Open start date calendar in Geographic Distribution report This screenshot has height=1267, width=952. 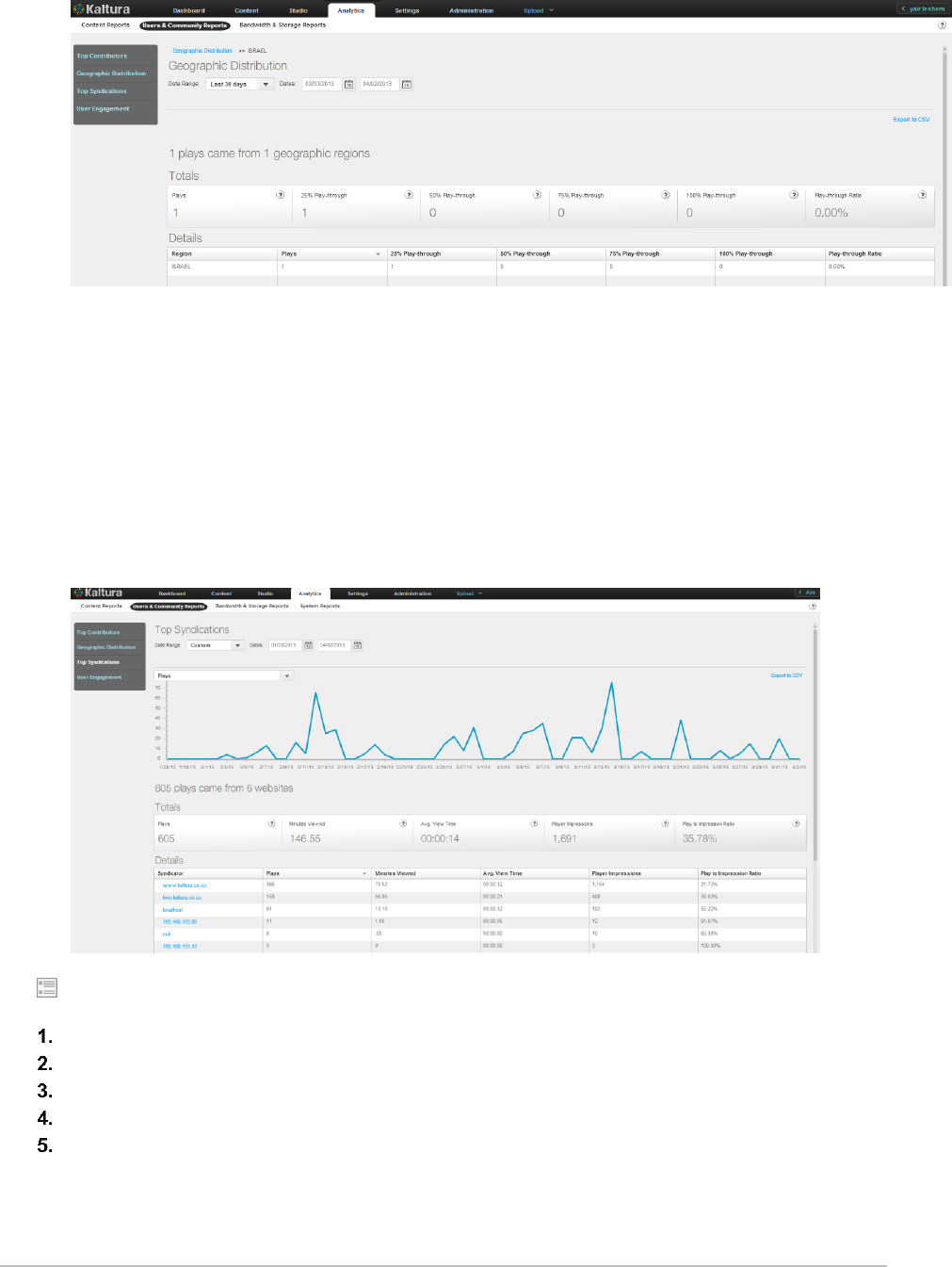click(x=348, y=84)
